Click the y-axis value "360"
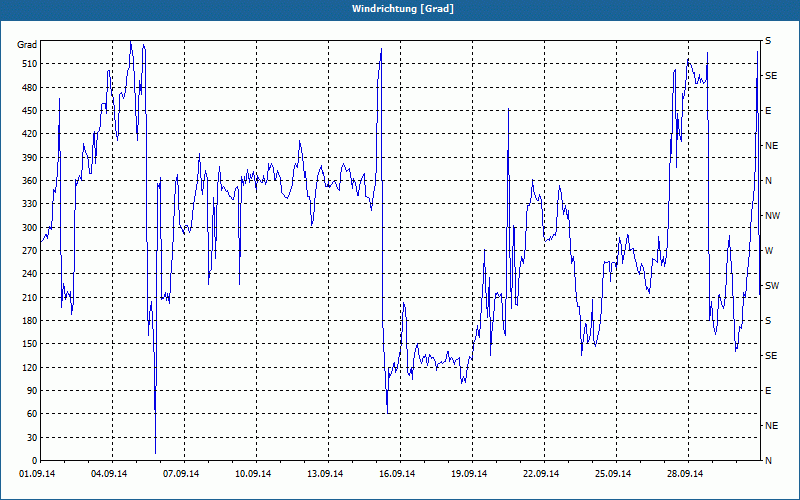The height and width of the screenshot is (500, 800). point(29,181)
